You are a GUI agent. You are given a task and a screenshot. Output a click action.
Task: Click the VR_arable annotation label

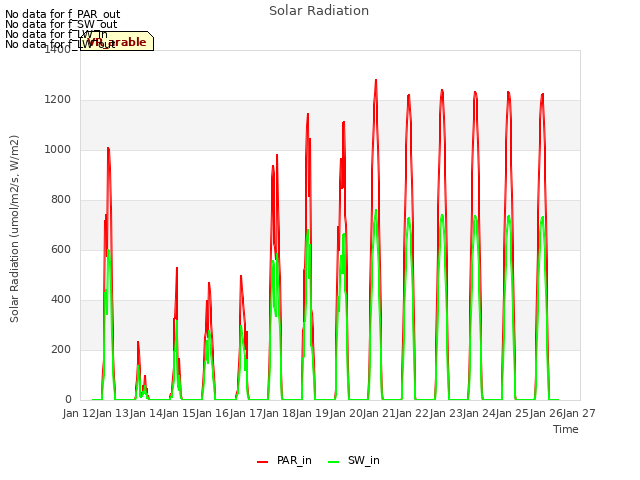[x=117, y=41]
